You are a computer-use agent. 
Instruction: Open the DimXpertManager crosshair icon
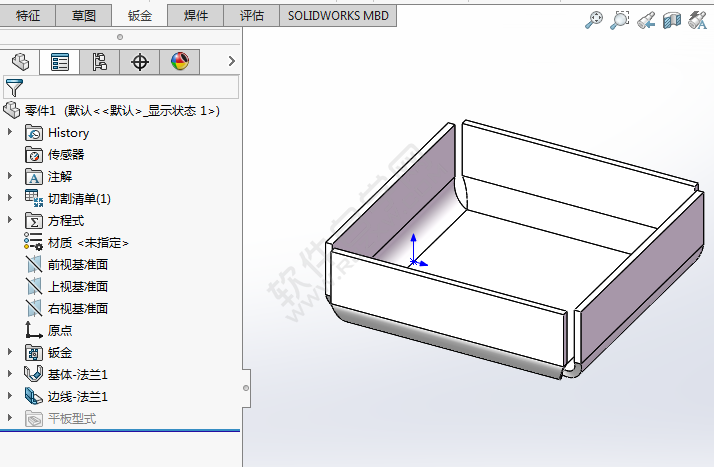139,61
